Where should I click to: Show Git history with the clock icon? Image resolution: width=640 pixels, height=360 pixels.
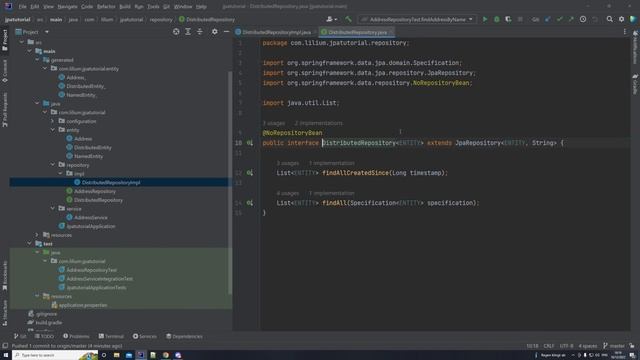coord(583,19)
